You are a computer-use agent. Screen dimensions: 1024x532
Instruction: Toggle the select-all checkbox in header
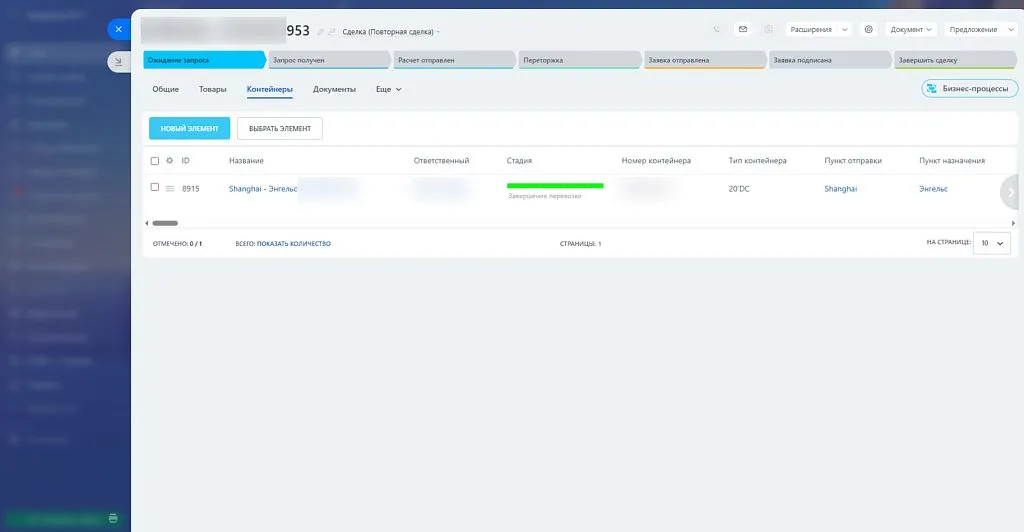(154, 161)
